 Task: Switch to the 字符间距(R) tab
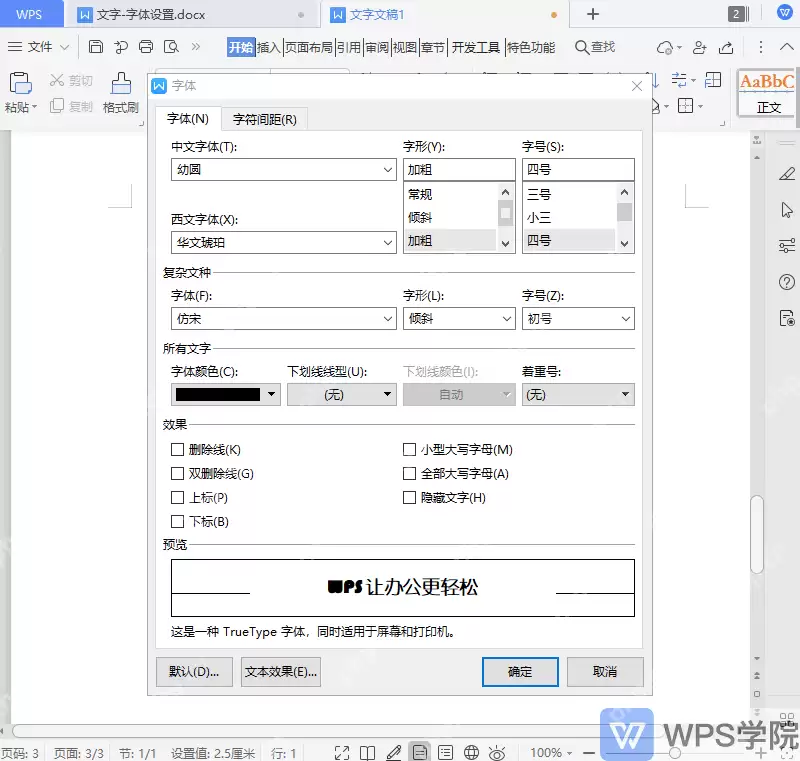(264, 119)
